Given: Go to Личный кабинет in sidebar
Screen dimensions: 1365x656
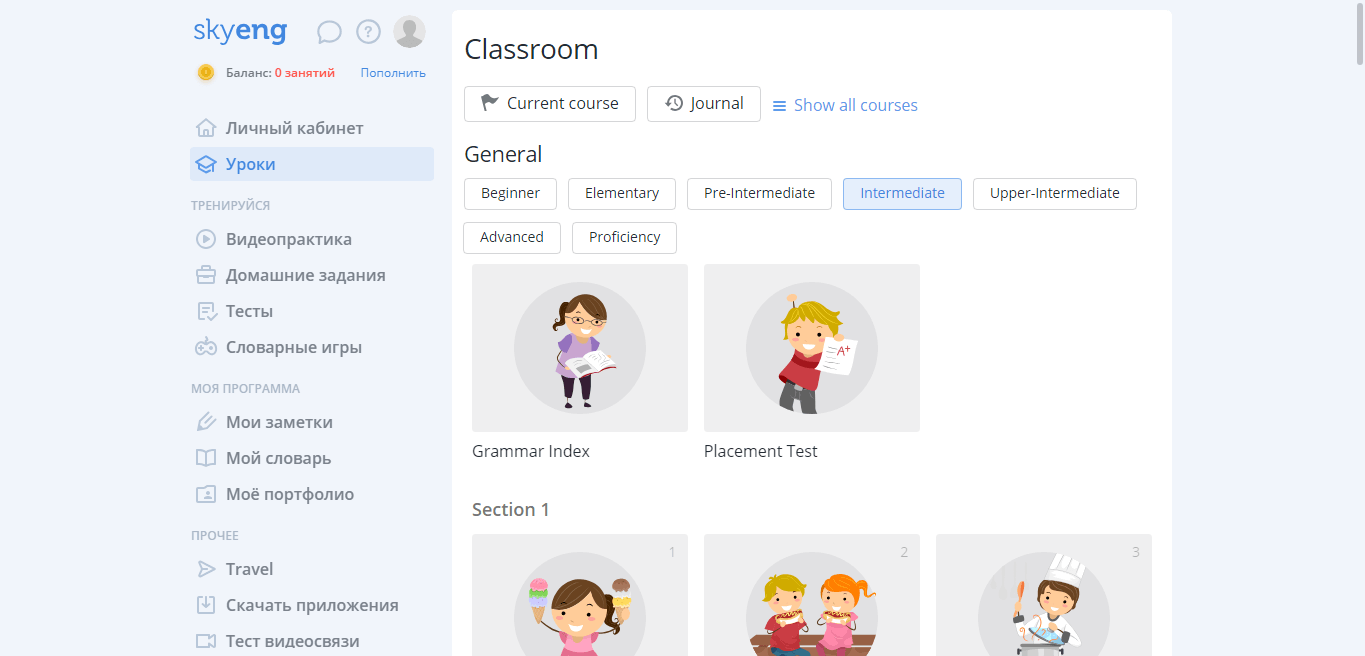Looking at the screenshot, I should click(294, 128).
